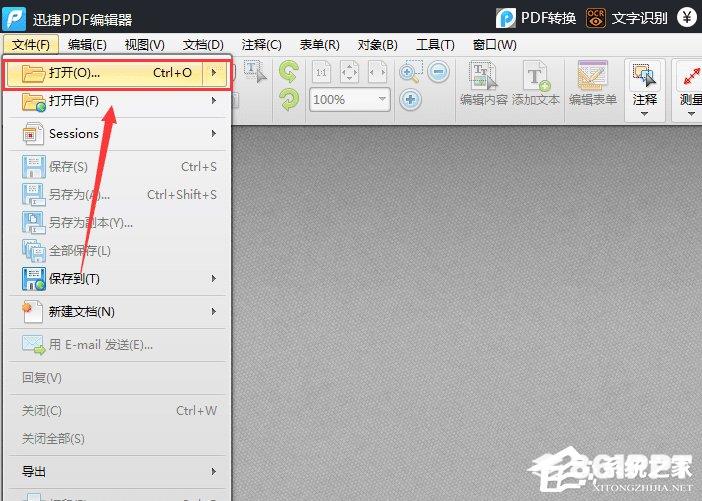
Task: Expand the Sessions submenu
Action: [214, 133]
